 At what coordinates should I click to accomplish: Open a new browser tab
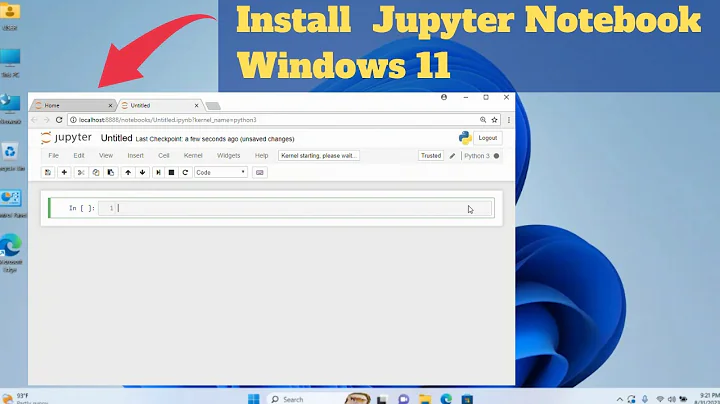tap(213, 106)
